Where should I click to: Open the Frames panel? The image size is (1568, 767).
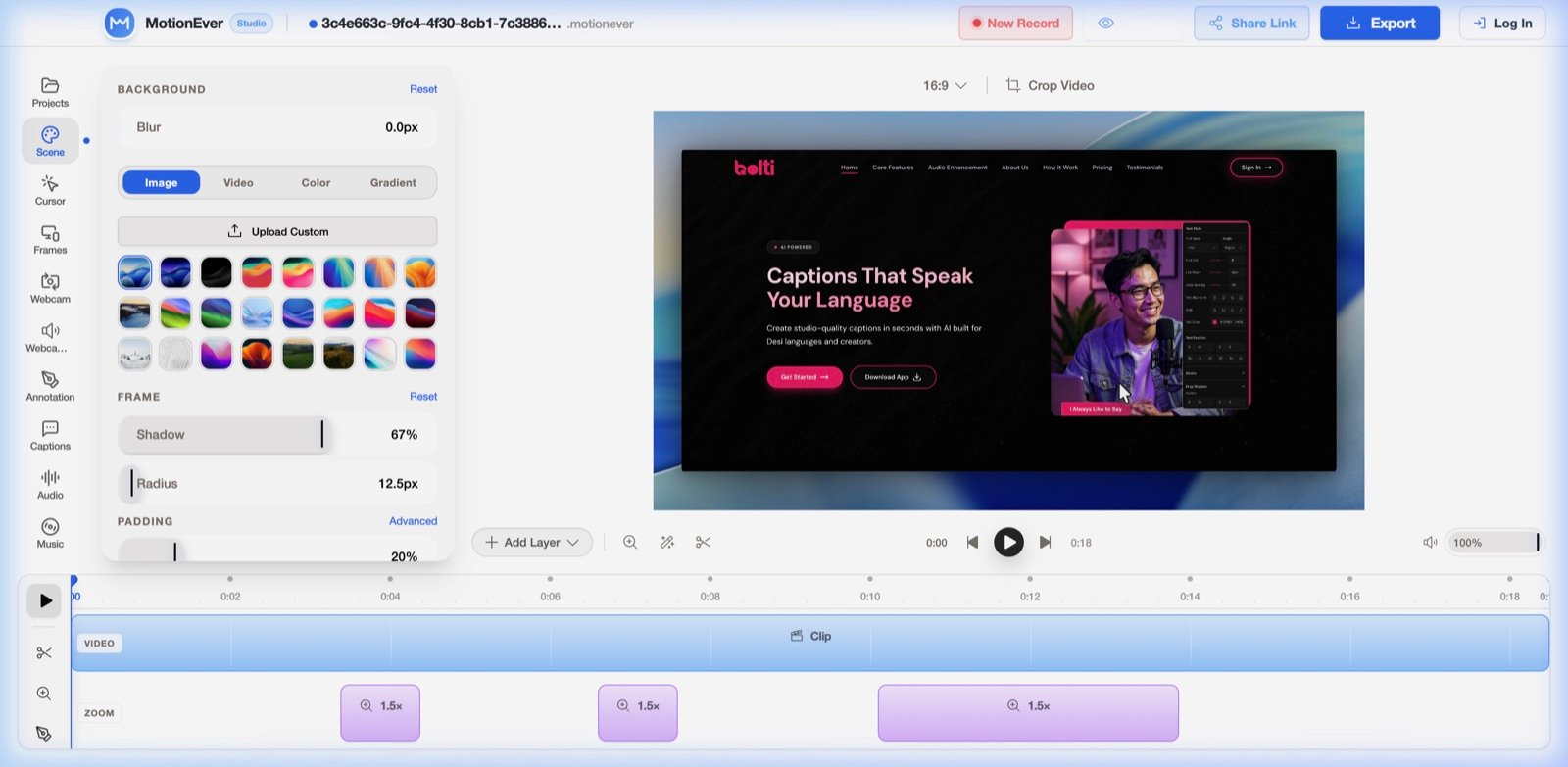click(x=50, y=239)
